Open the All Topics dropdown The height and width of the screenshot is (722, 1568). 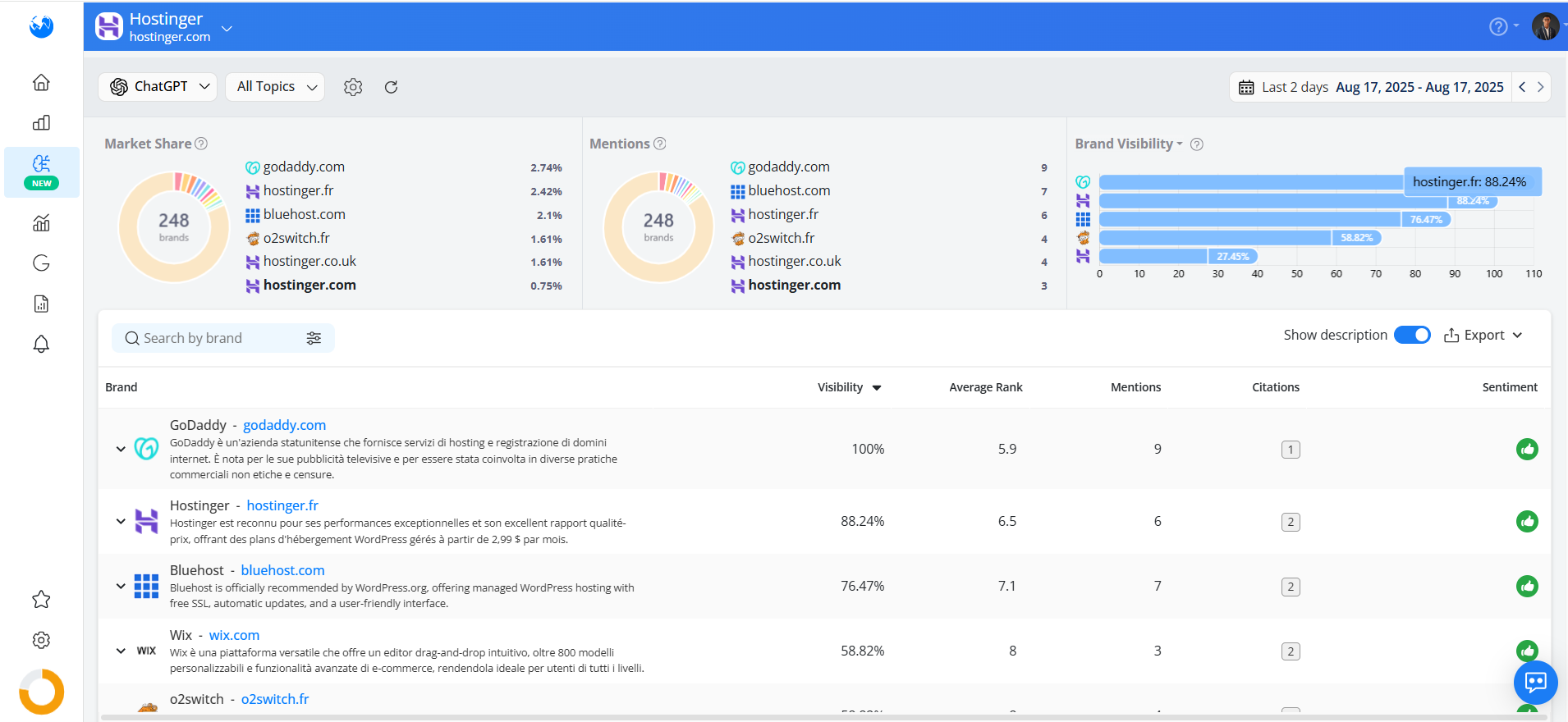pyautogui.click(x=275, y=87)
